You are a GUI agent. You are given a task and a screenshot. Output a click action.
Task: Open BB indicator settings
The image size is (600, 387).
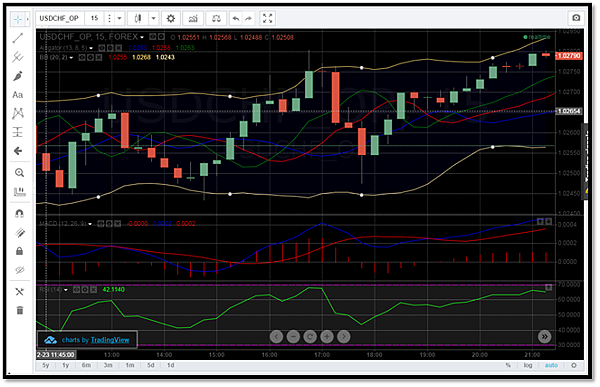[x=90, y=57]
